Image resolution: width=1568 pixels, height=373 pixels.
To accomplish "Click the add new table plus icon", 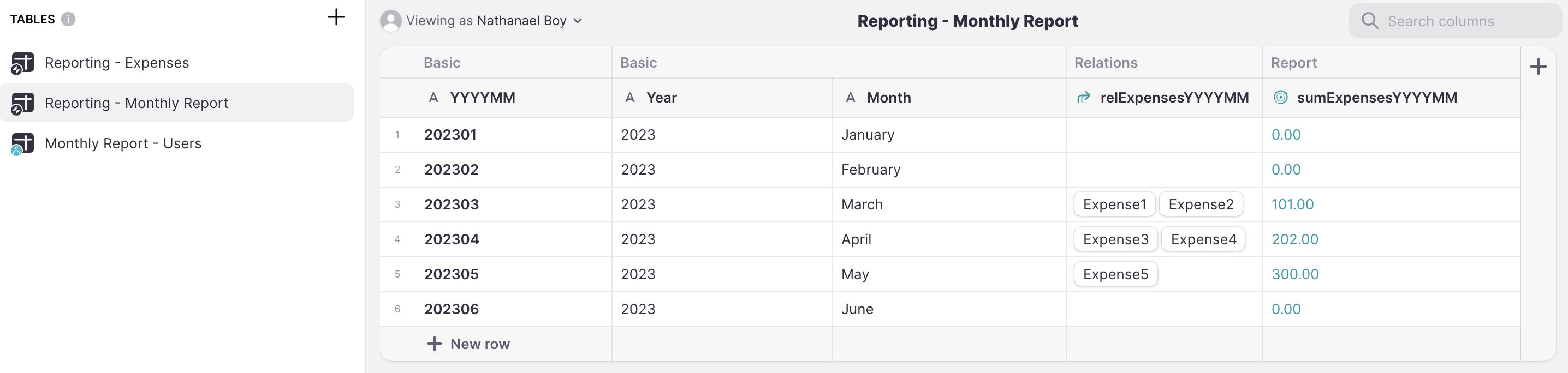I will [336, 17].
